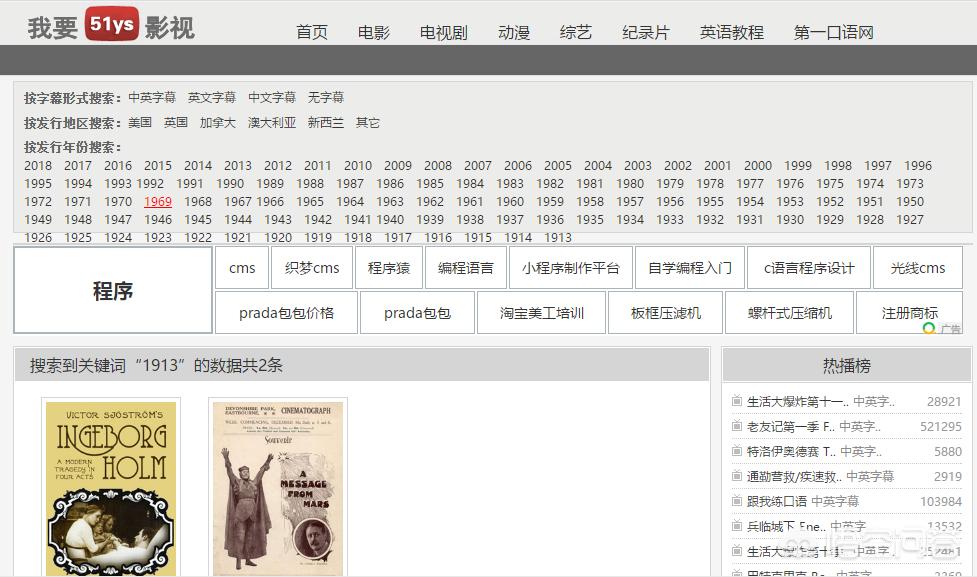Select release year 1995

38,184
